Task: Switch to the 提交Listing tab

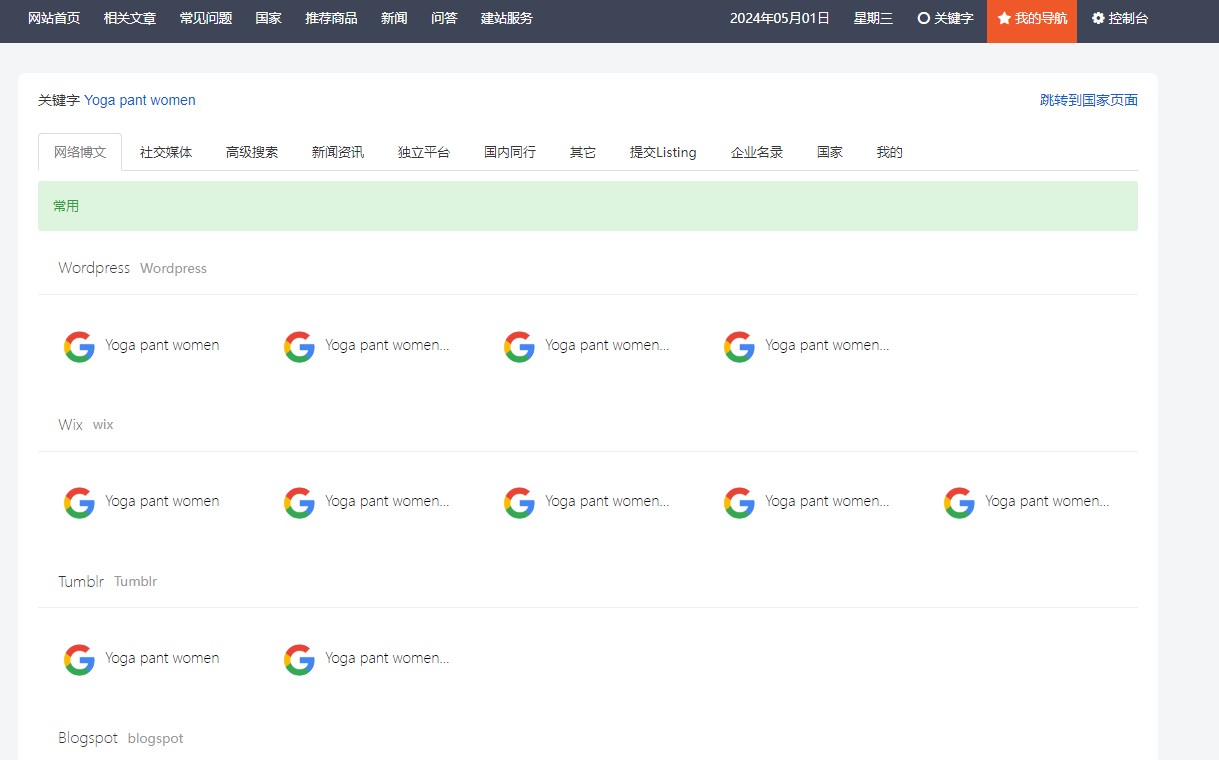Action: [663, 152]
